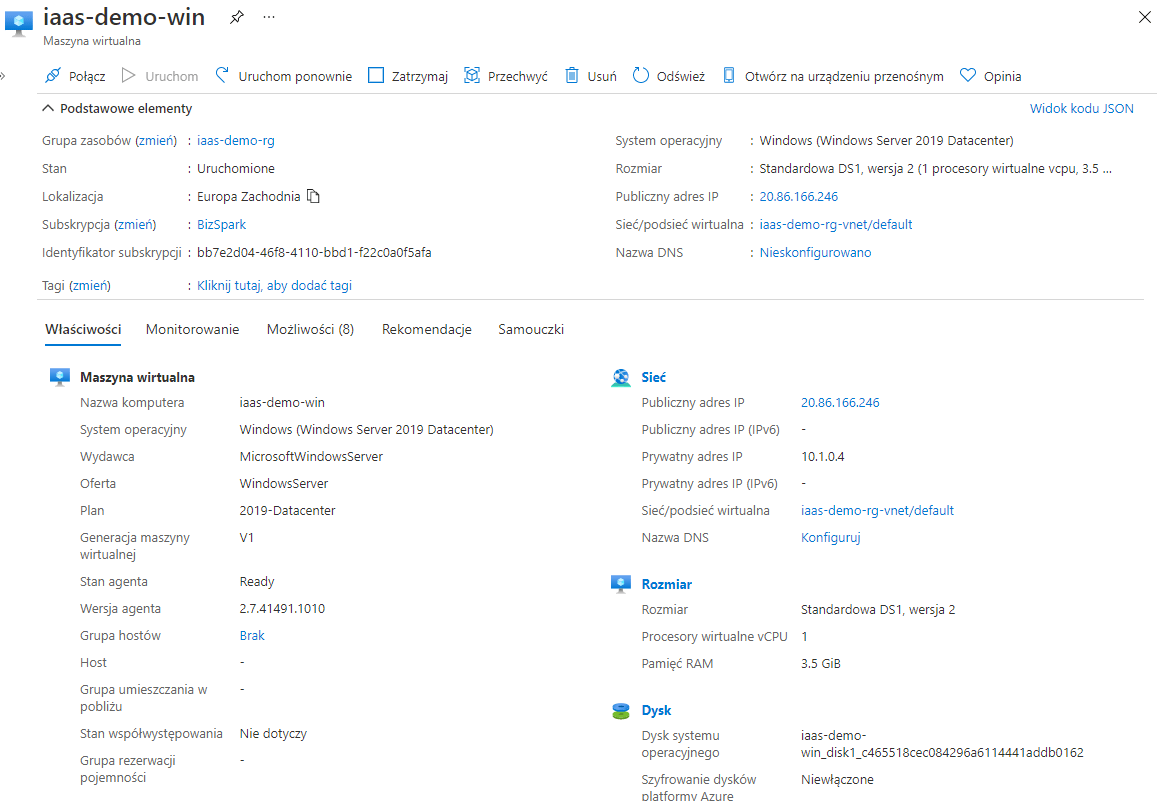Open the Dysk section heading
The image size is (1157, 801).
[x=656, y=710]
